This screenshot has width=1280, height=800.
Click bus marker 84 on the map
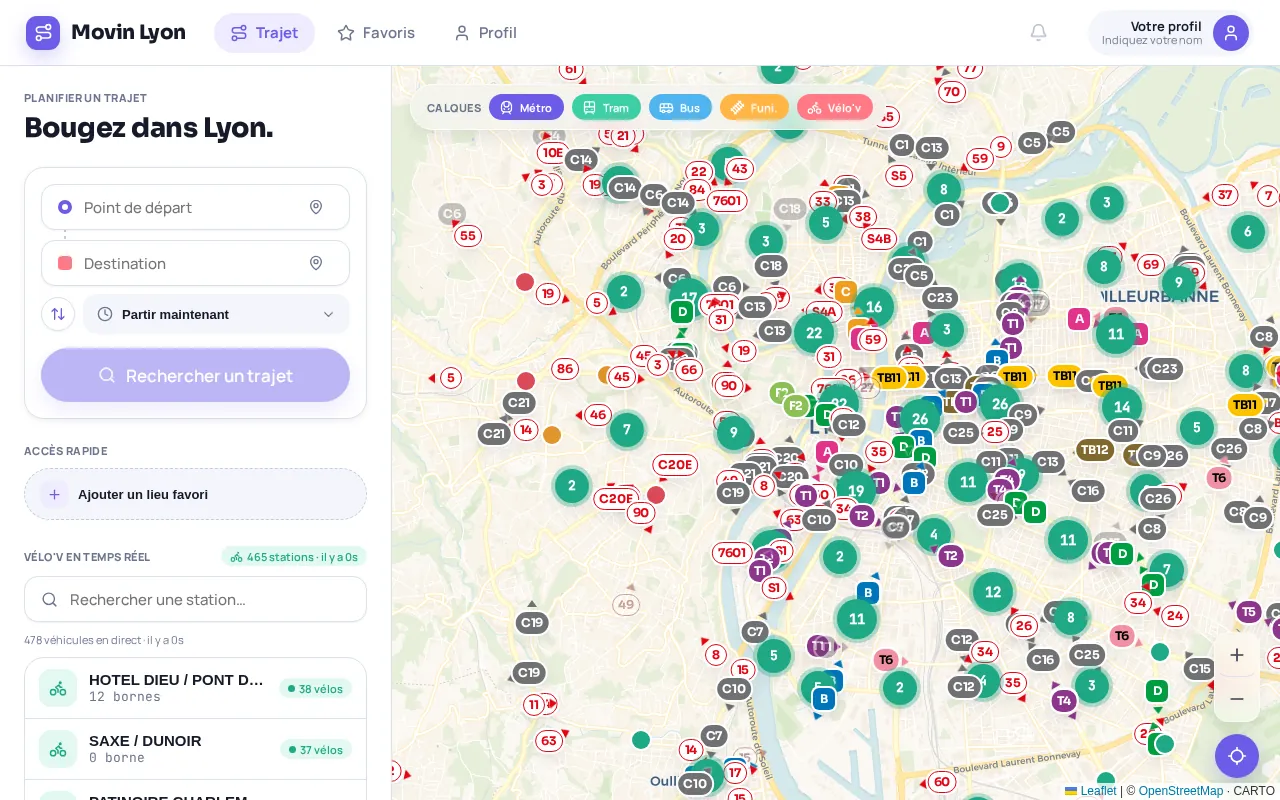(x=697, y=189)
